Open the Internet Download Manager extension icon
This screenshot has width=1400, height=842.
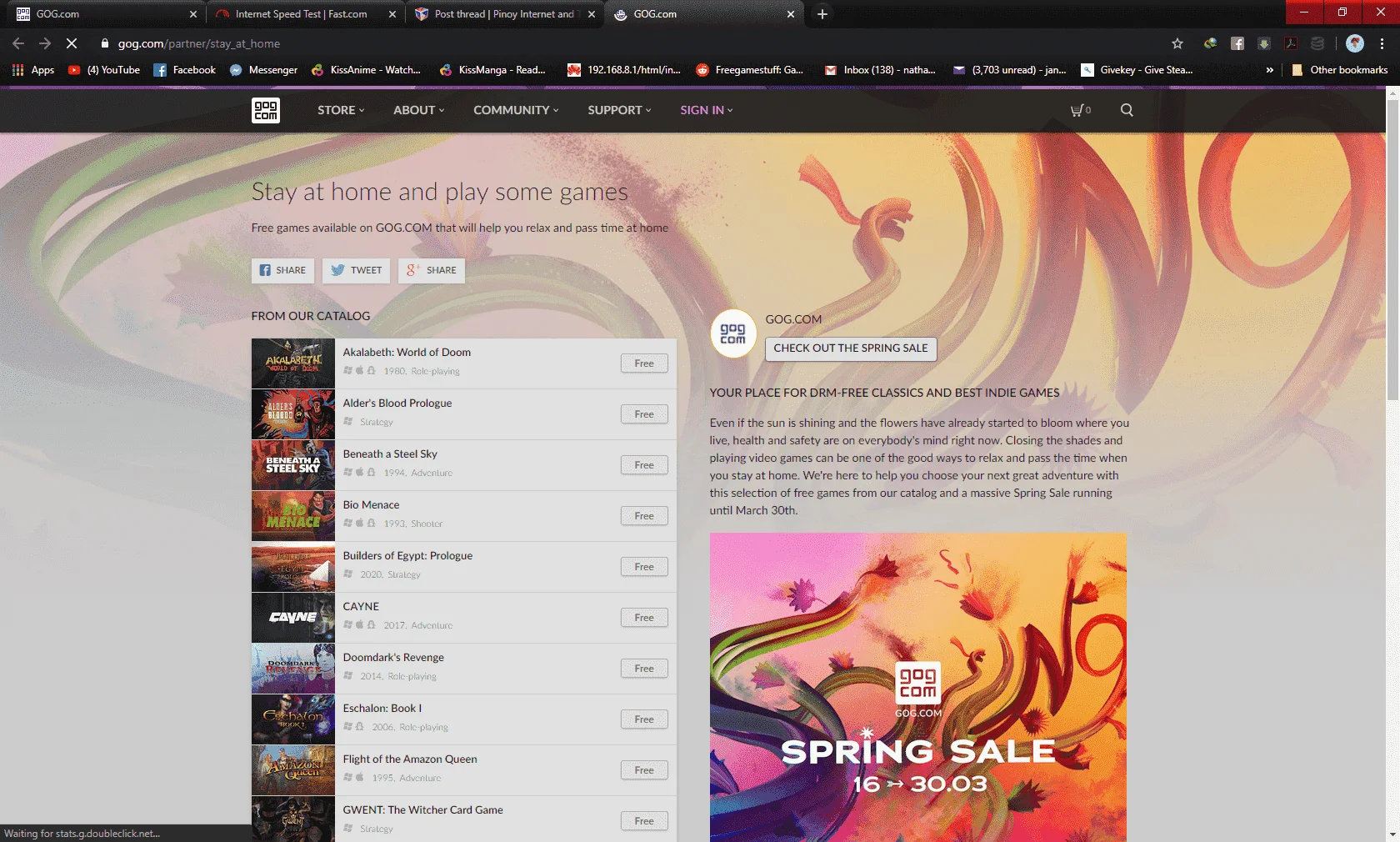click(1210, 43)
